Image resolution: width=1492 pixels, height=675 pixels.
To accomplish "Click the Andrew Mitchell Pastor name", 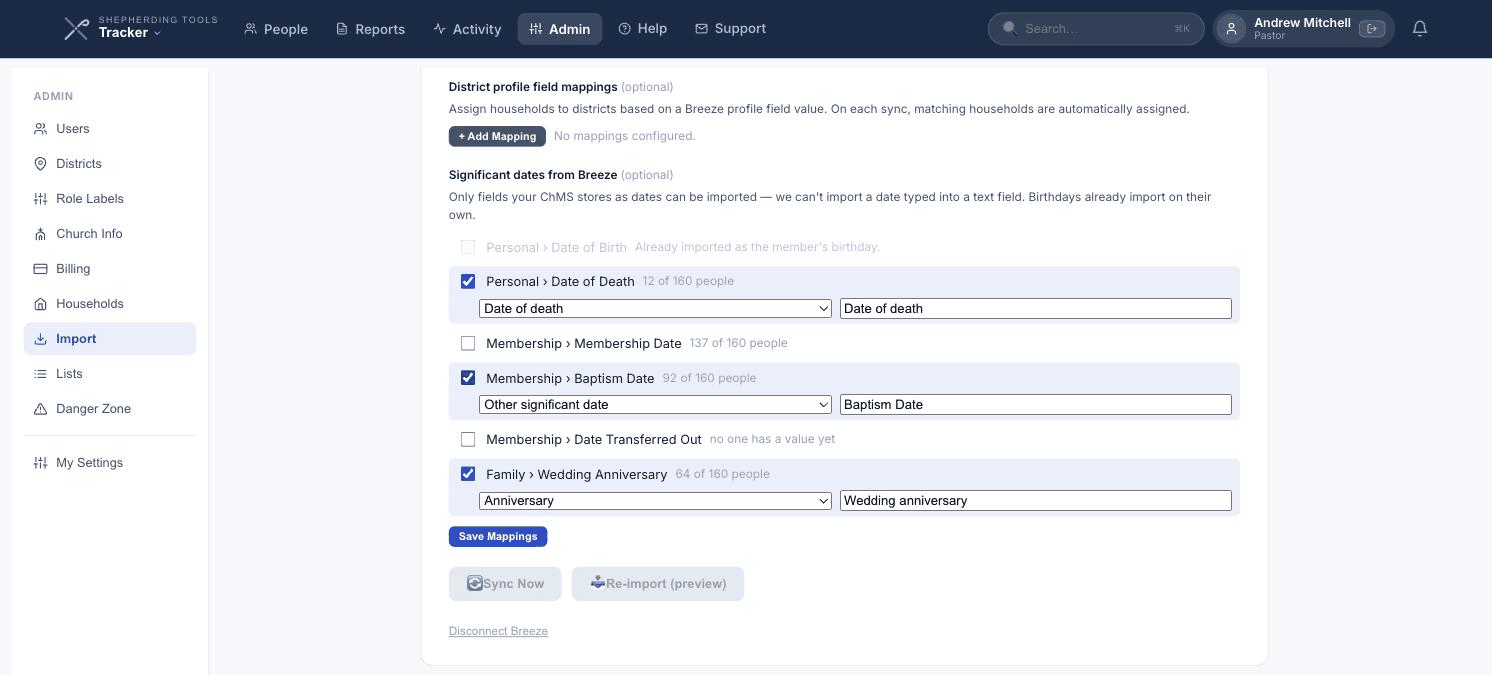I will point(1302,29).
